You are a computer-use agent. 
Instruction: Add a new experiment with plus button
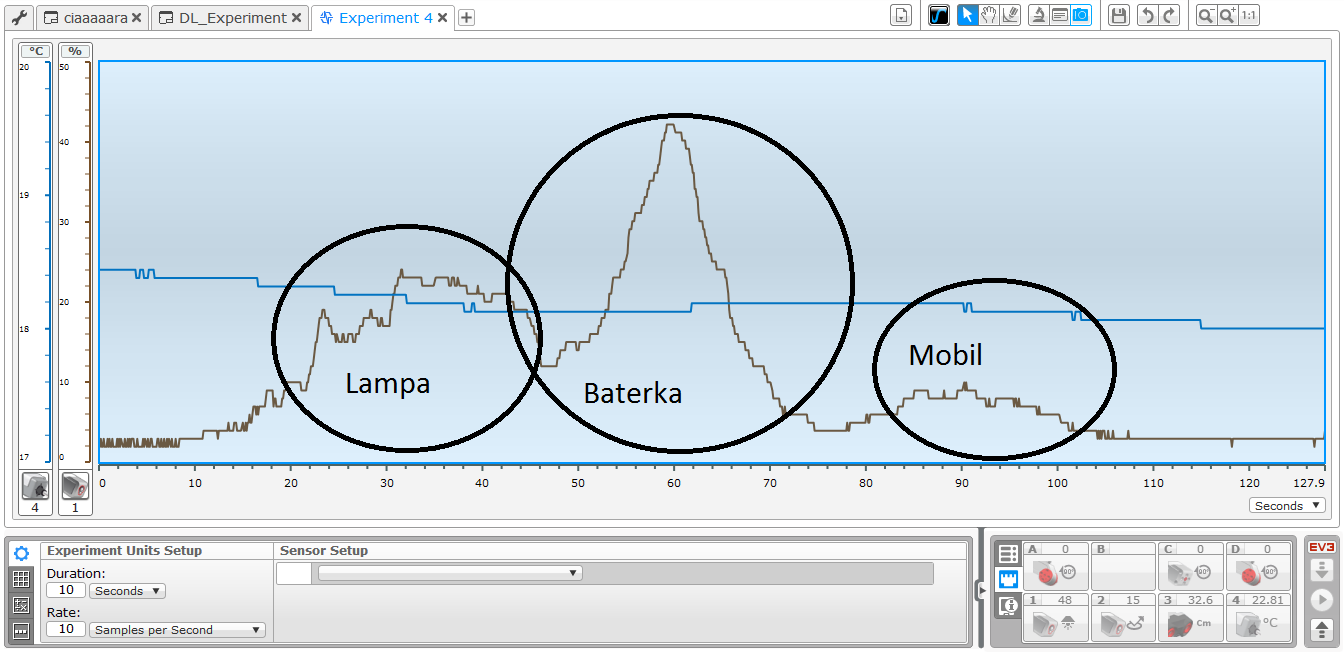tap(467, 17)
